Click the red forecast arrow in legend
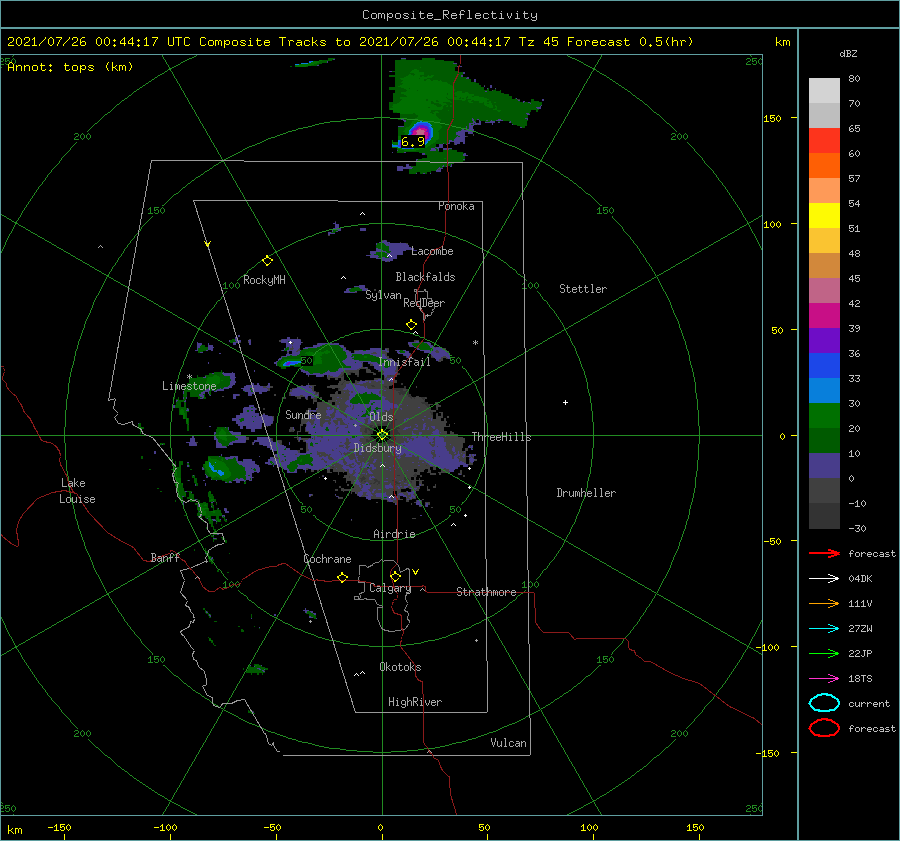Screen dimensions: 900x841 [x=824, y=553]
